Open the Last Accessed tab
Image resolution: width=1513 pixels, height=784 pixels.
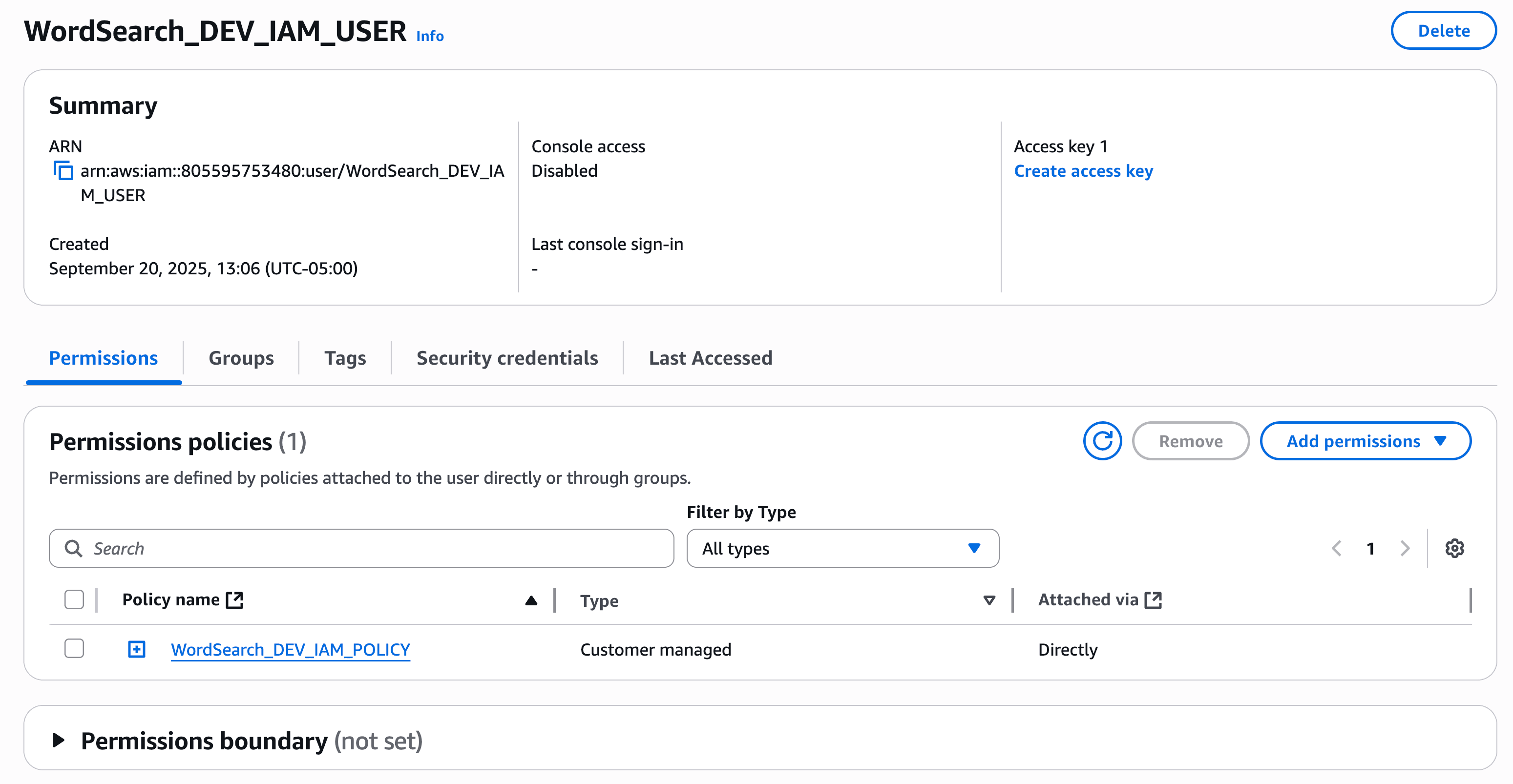click(x=710, y=358)
